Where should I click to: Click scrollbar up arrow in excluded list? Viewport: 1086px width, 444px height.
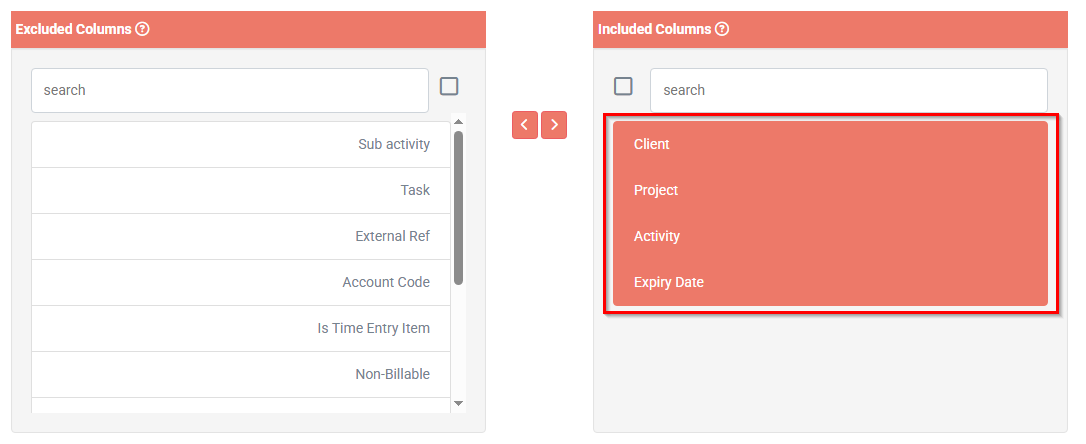458,122
